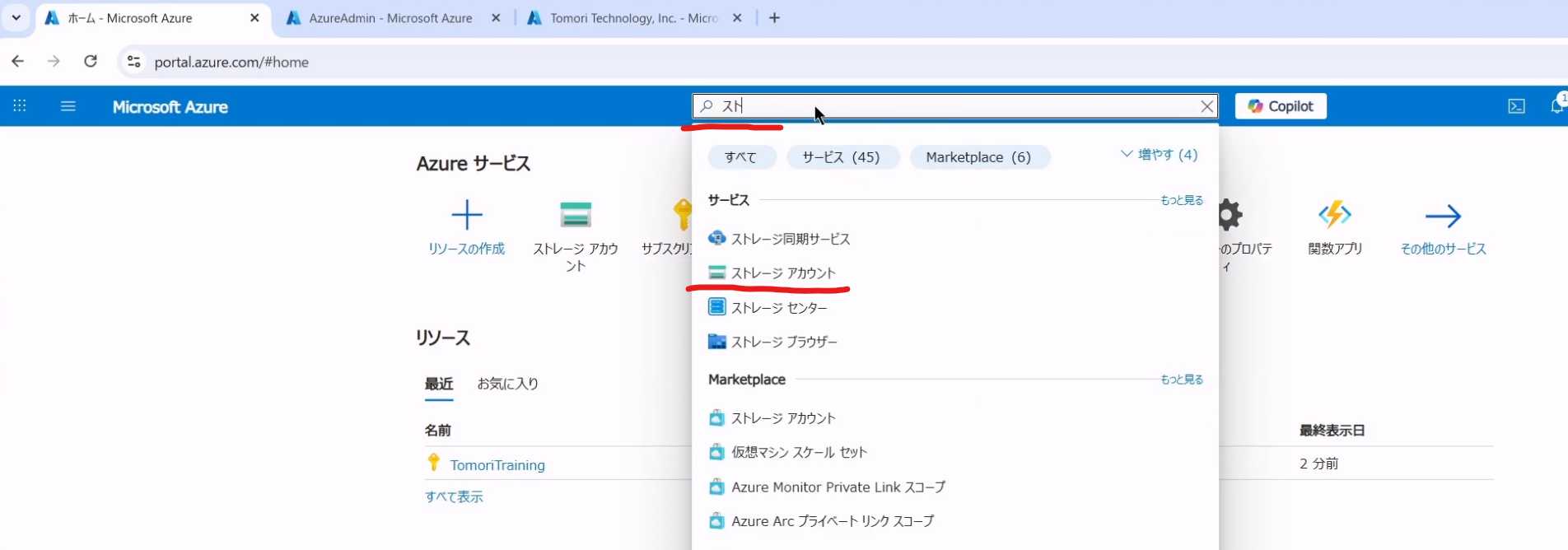Open ストレージ ブラウザー search result

tap(783, 342)
